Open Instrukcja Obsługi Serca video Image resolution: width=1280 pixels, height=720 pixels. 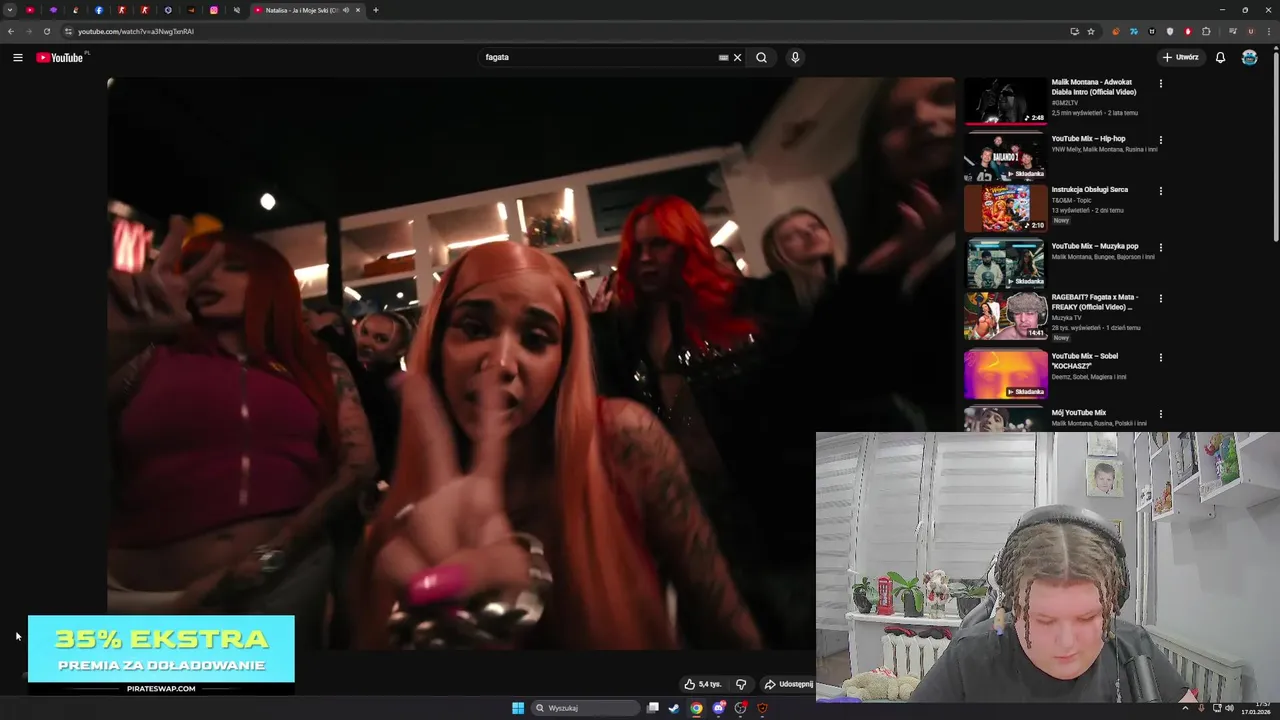tap(1005, 208)
